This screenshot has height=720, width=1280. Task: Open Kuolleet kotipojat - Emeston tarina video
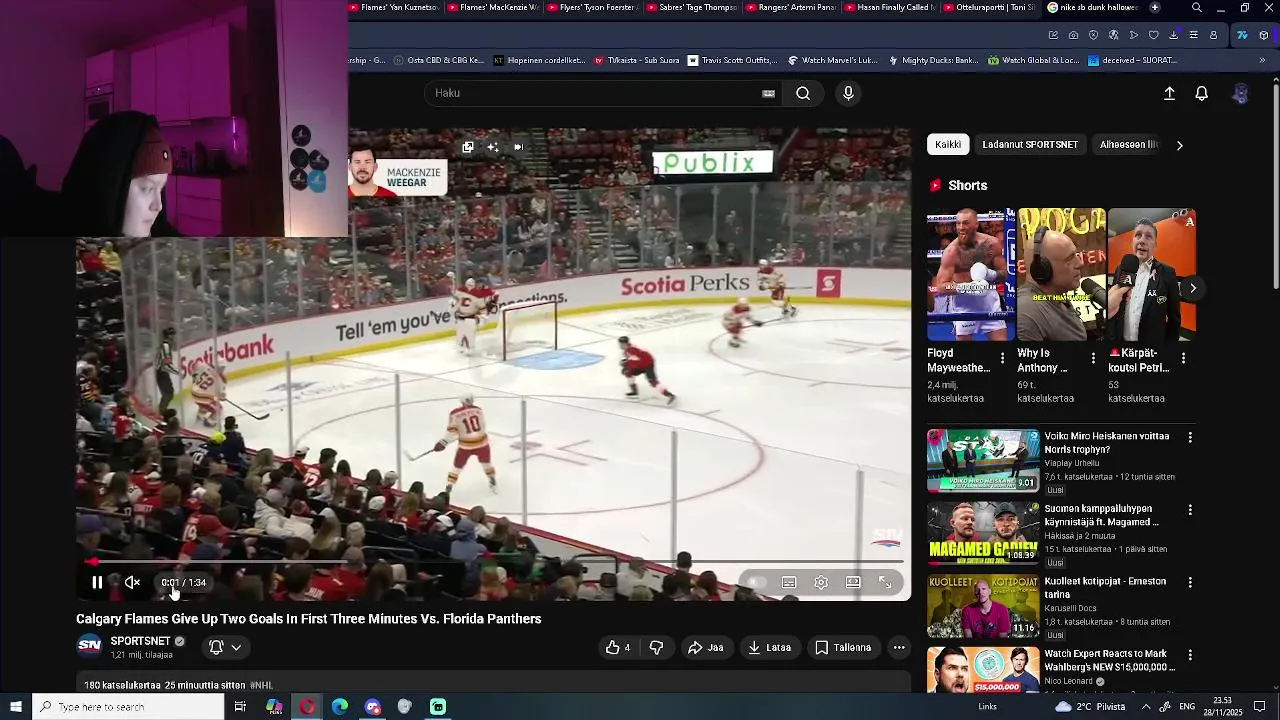pyautogui.click(x=983, y=606)
